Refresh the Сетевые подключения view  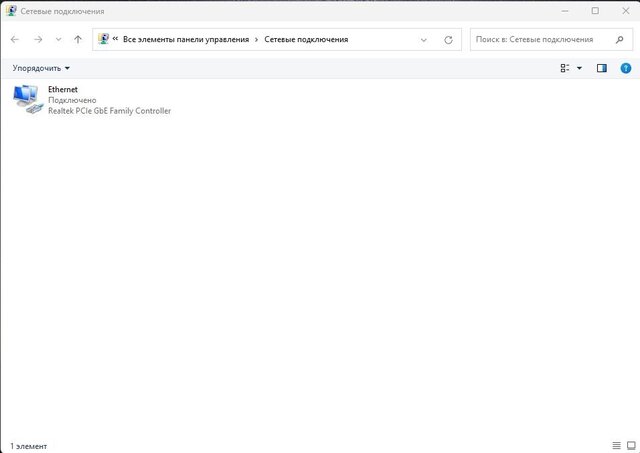tap(448, 40)
